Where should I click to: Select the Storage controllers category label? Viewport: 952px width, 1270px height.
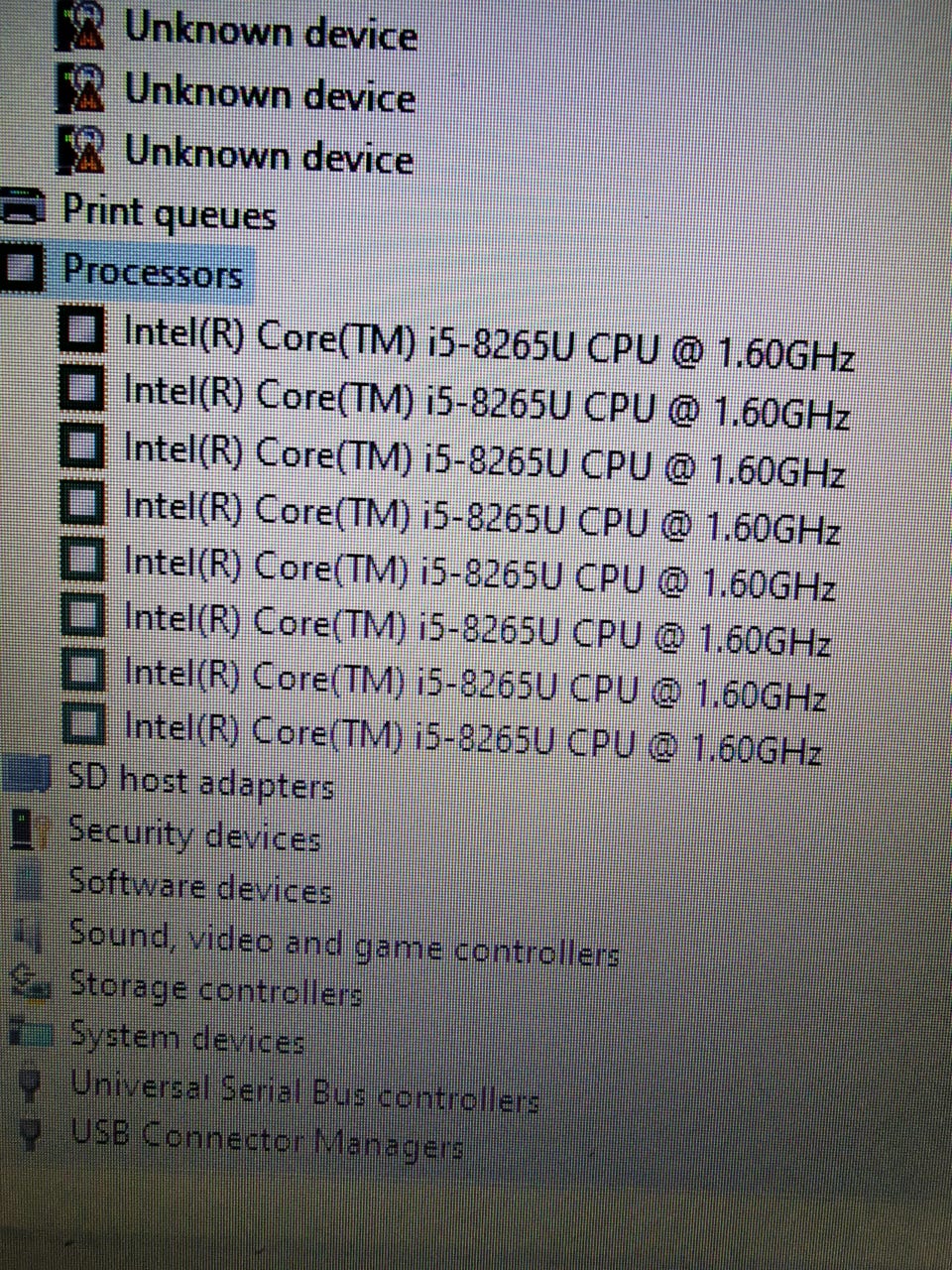pyautogui.click(x=215, y=987)
